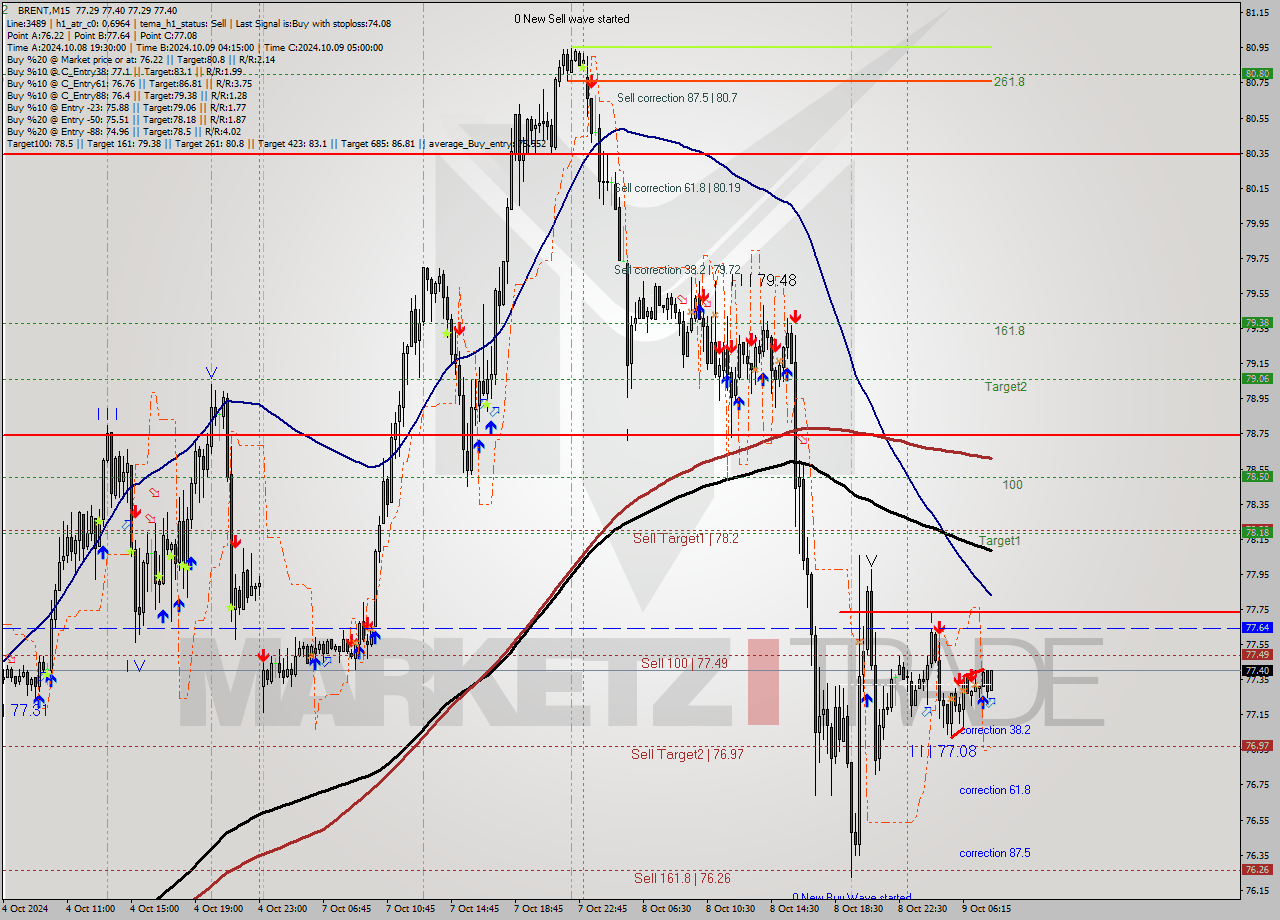Click 'Sell correction 38.2 | 79.72' label
This screenshot has width=1280, height=920.
pyautogui.click(x=677, y=270)
